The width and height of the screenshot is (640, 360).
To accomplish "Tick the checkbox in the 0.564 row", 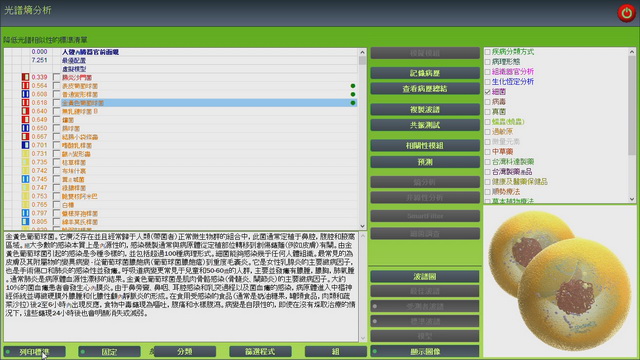I will coord(56,86).
